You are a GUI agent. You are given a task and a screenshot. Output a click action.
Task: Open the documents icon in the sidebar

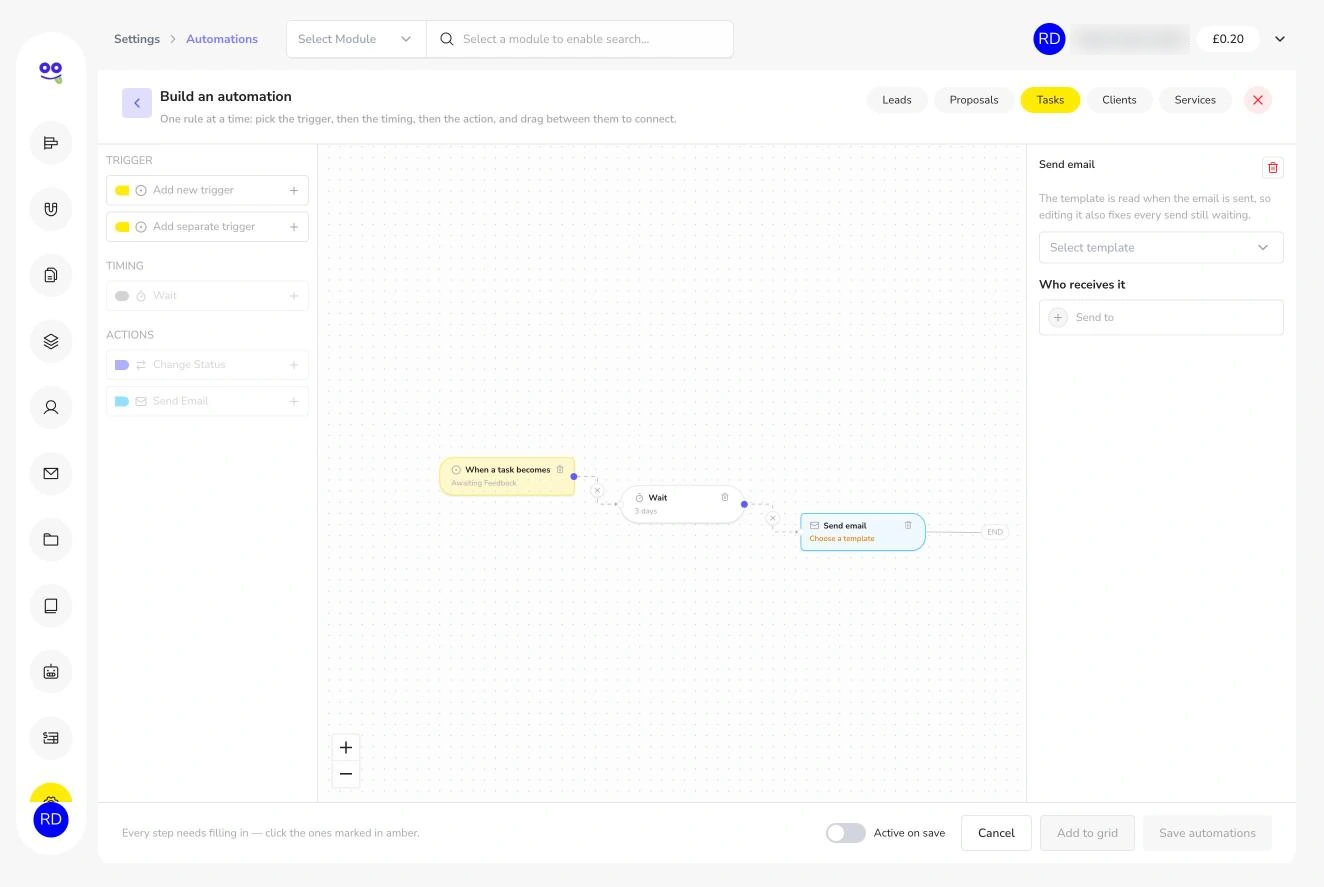point(51,275)
